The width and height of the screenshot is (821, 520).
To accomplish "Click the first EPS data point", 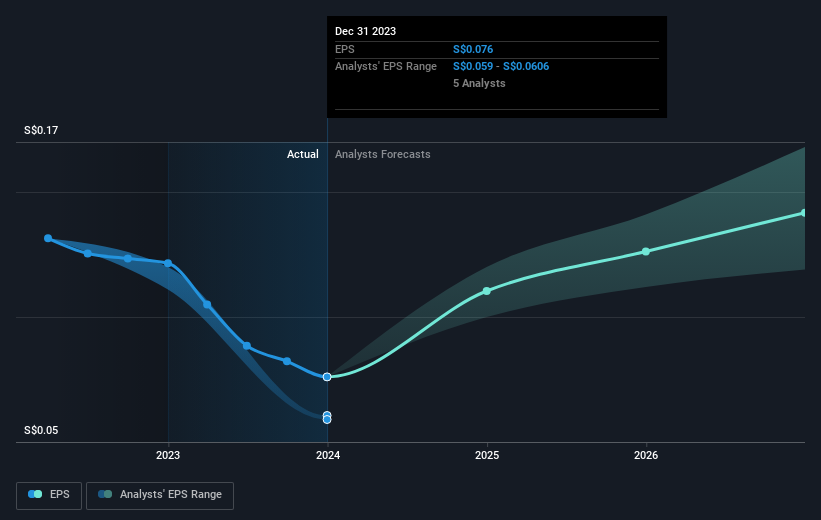I will pyautogui.click(x=48, y=238).
